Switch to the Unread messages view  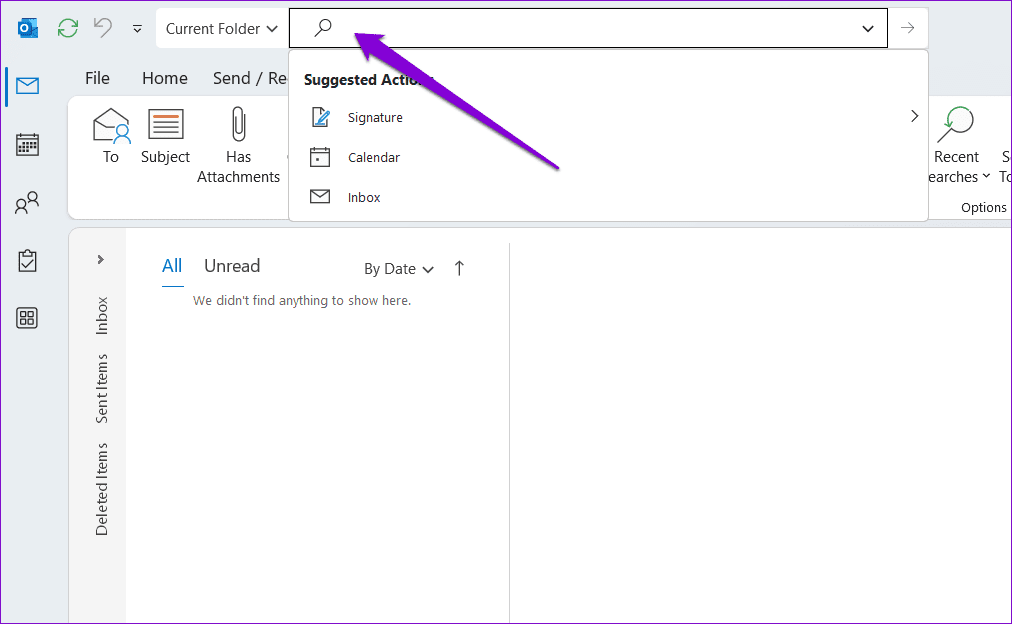[231, 266]
